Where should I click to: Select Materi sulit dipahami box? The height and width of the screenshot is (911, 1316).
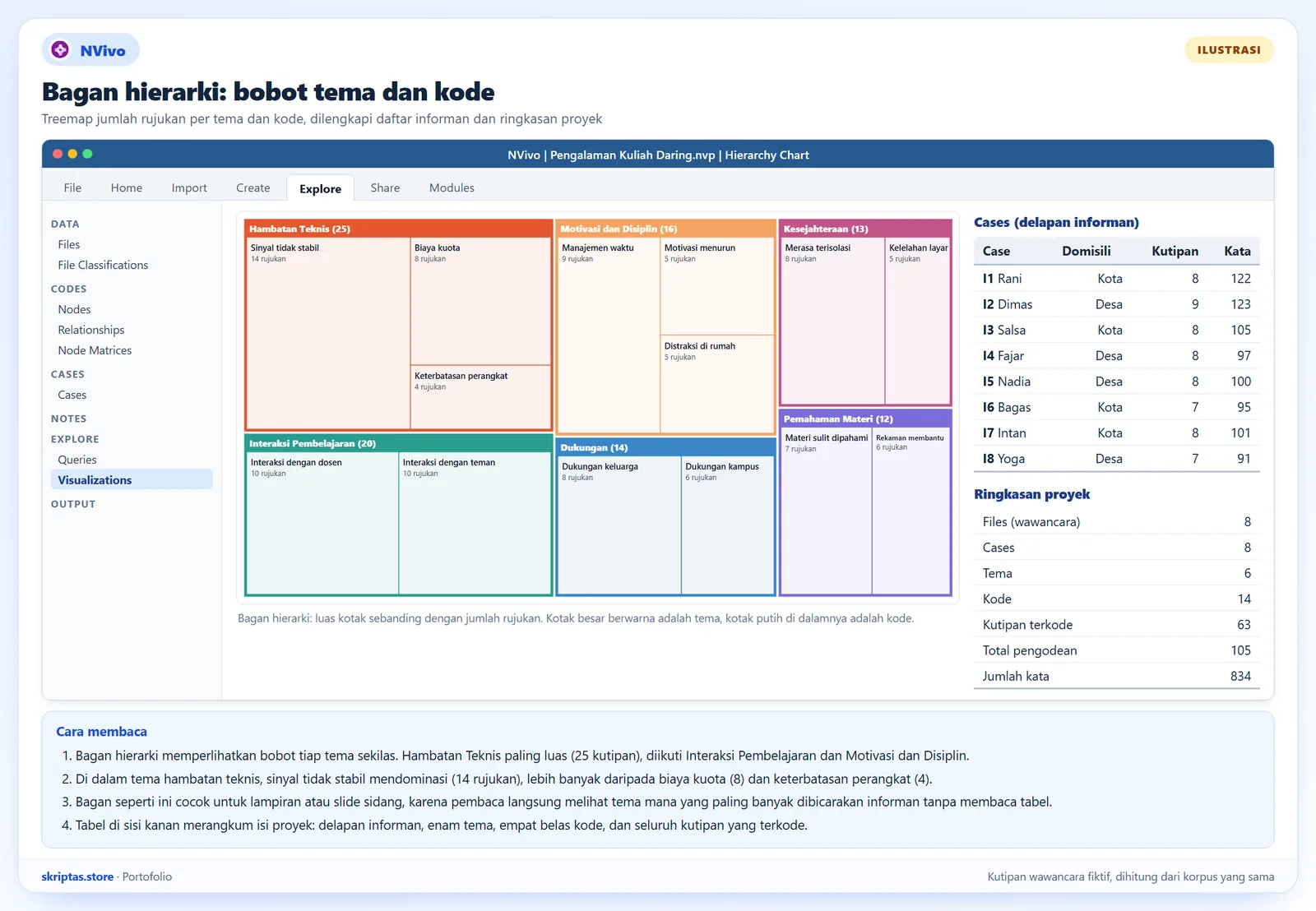pos(827,511)
